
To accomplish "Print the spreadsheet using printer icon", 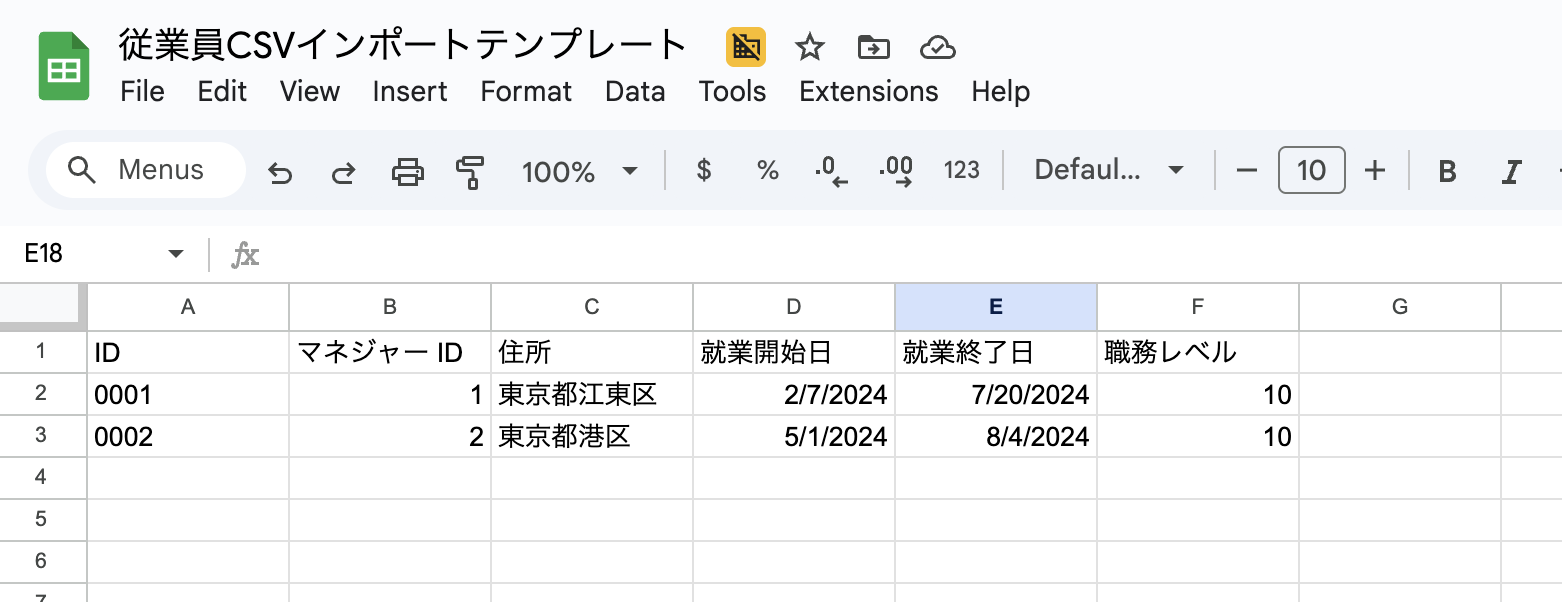I will [407, 172].
